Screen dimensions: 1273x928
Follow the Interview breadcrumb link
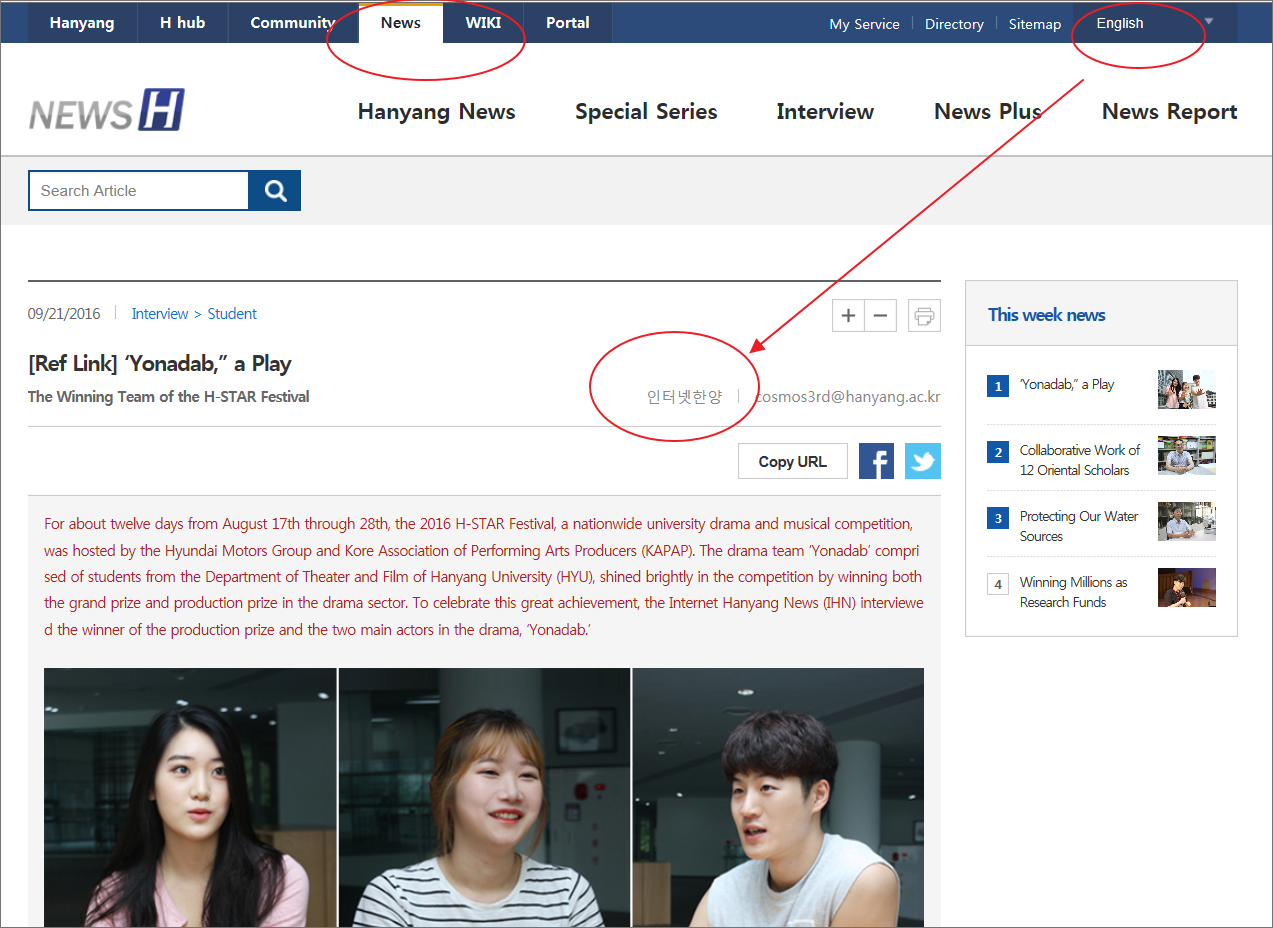pyautogui.click(x=160, y=314)
